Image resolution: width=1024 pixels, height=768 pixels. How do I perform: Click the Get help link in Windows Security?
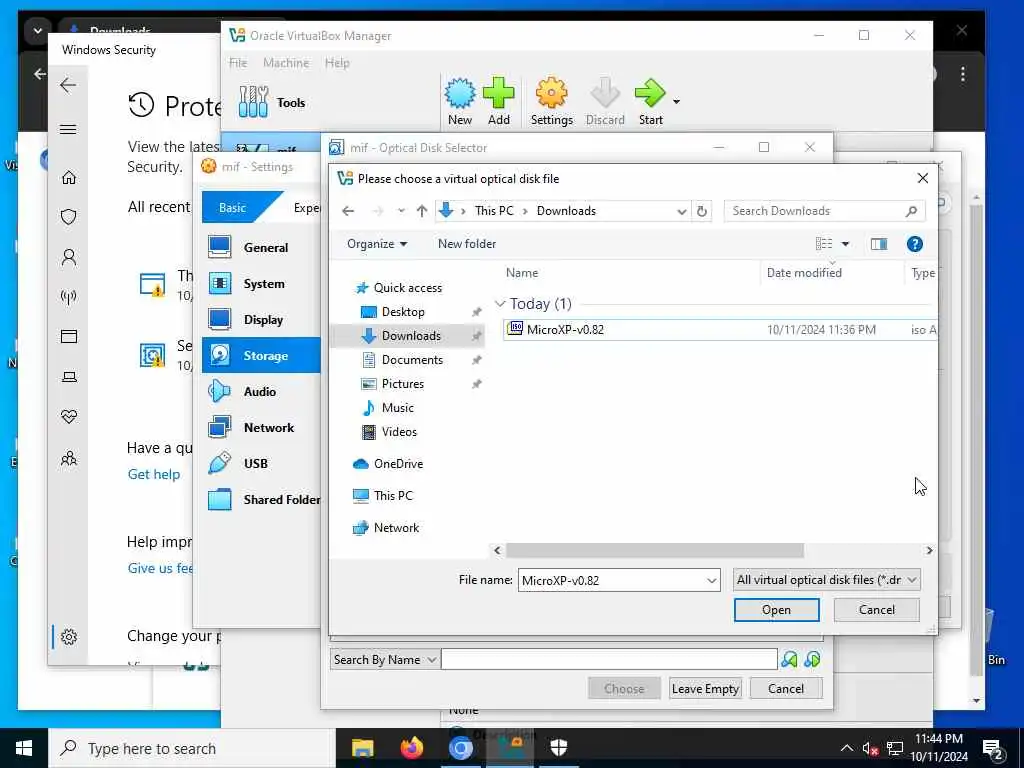153,474
